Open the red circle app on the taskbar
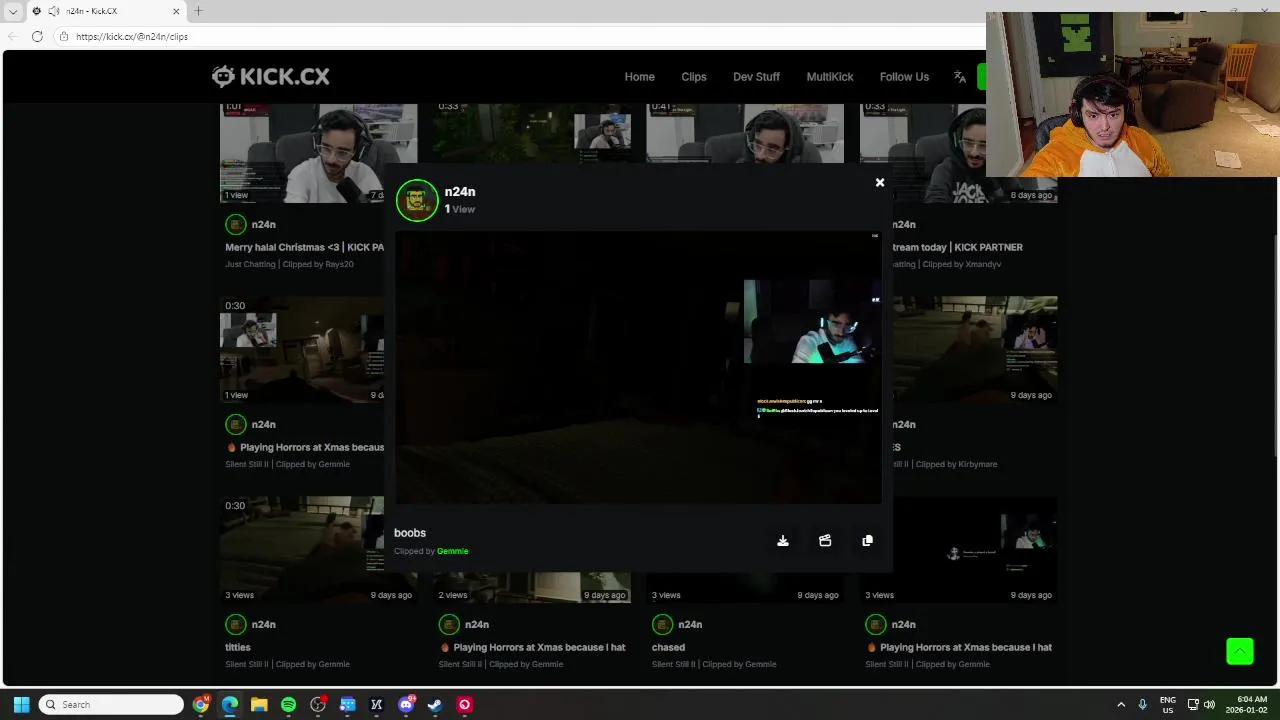 pyautogui.click(x=464, y=705)
